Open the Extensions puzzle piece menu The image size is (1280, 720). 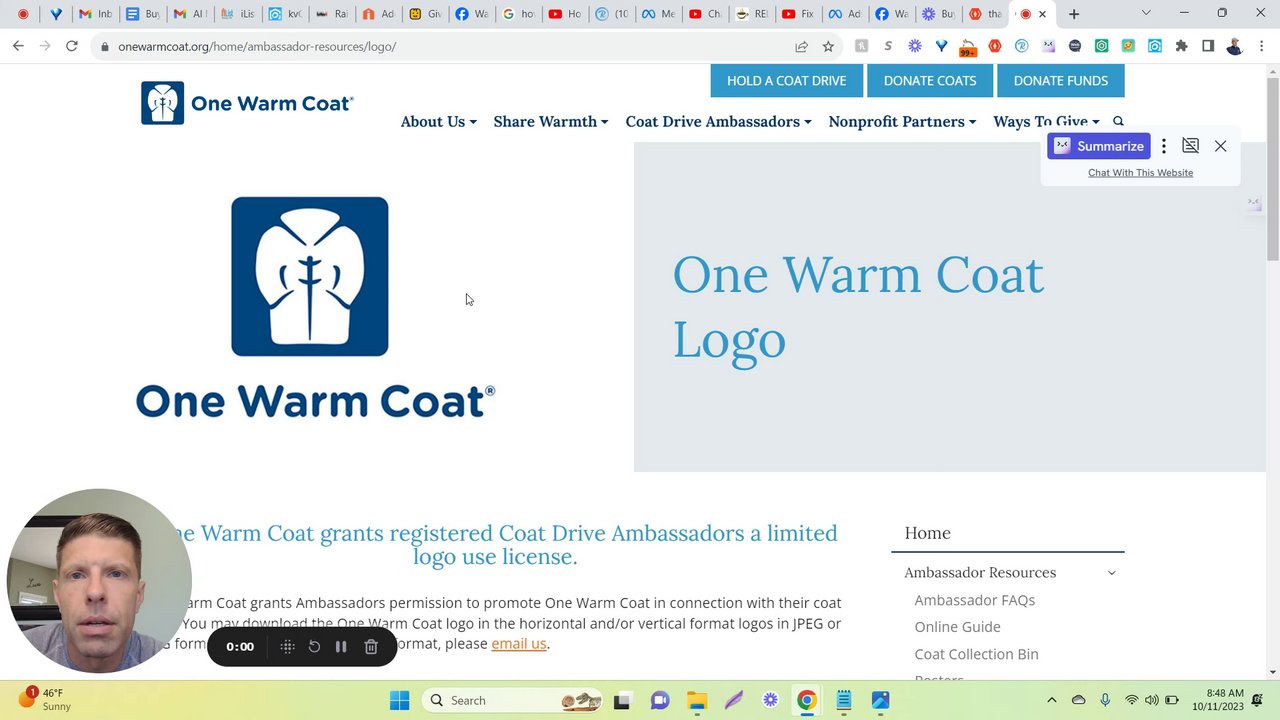[1182, 46]
